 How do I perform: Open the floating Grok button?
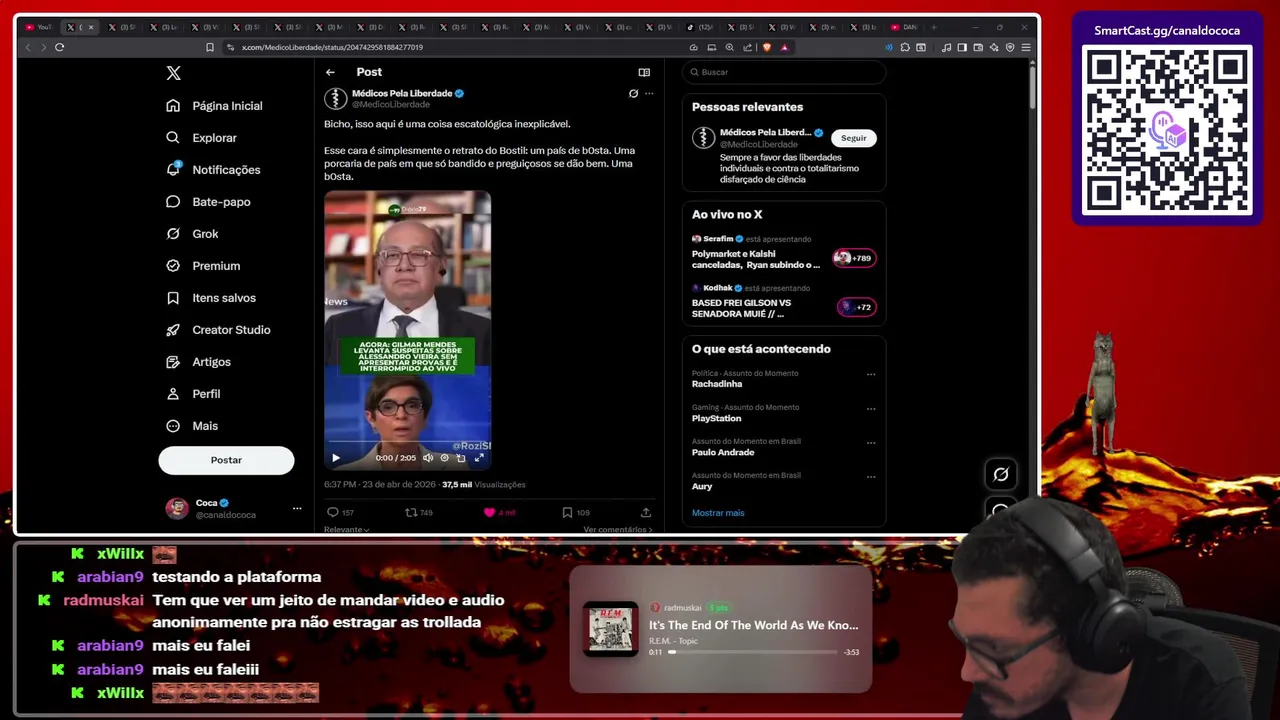(x=1001, y=474)
